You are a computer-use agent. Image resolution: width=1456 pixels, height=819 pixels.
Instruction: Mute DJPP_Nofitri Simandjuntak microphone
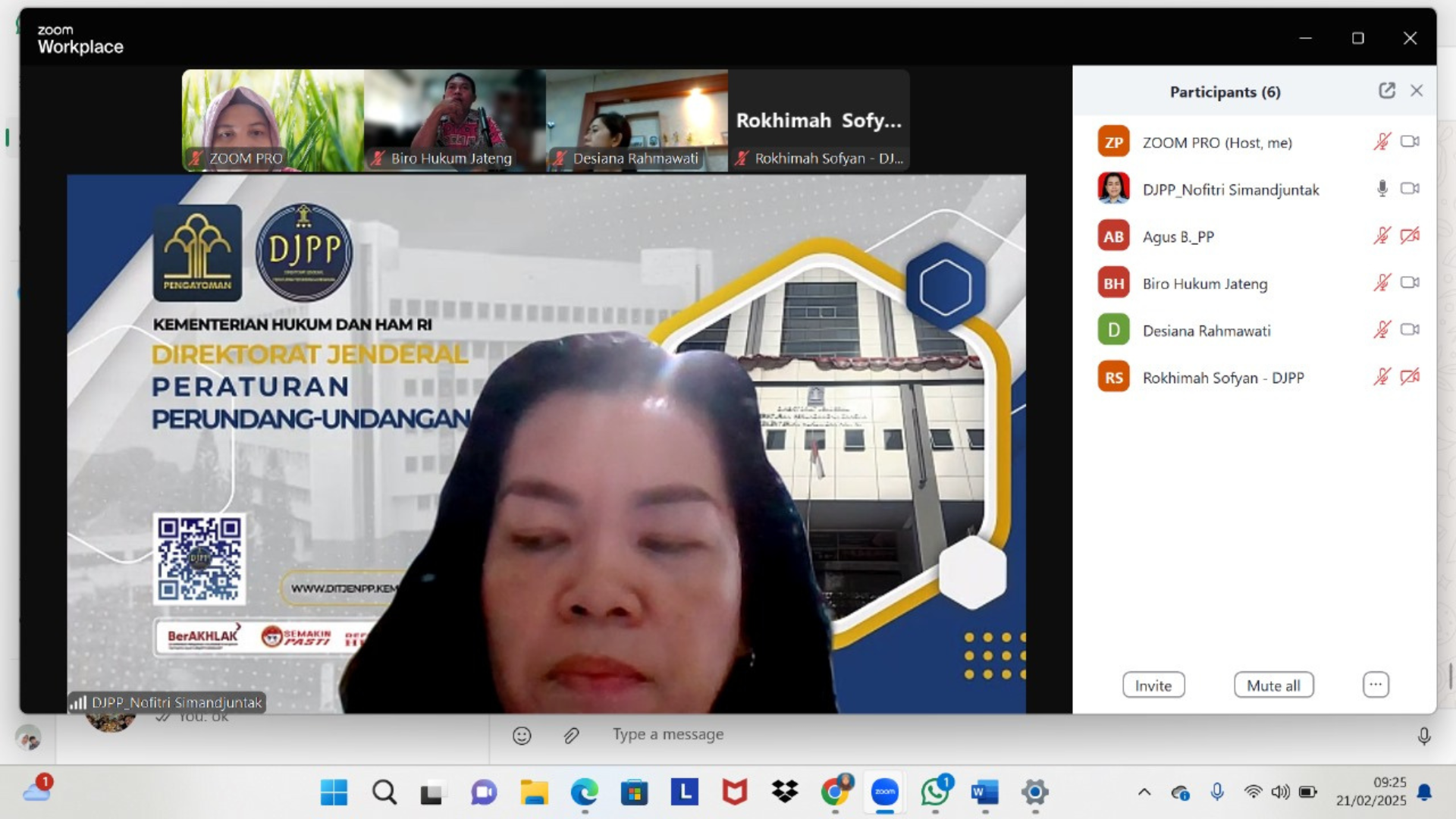tap(1382, 189)
